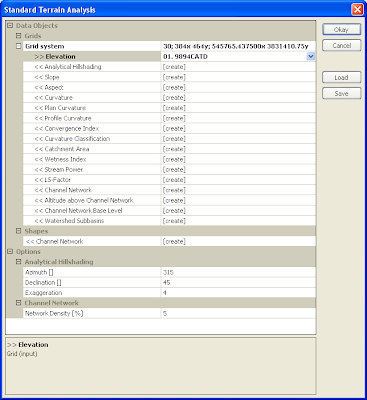
Task: Click the Exaggeration value 4
Action: (165, 293)
